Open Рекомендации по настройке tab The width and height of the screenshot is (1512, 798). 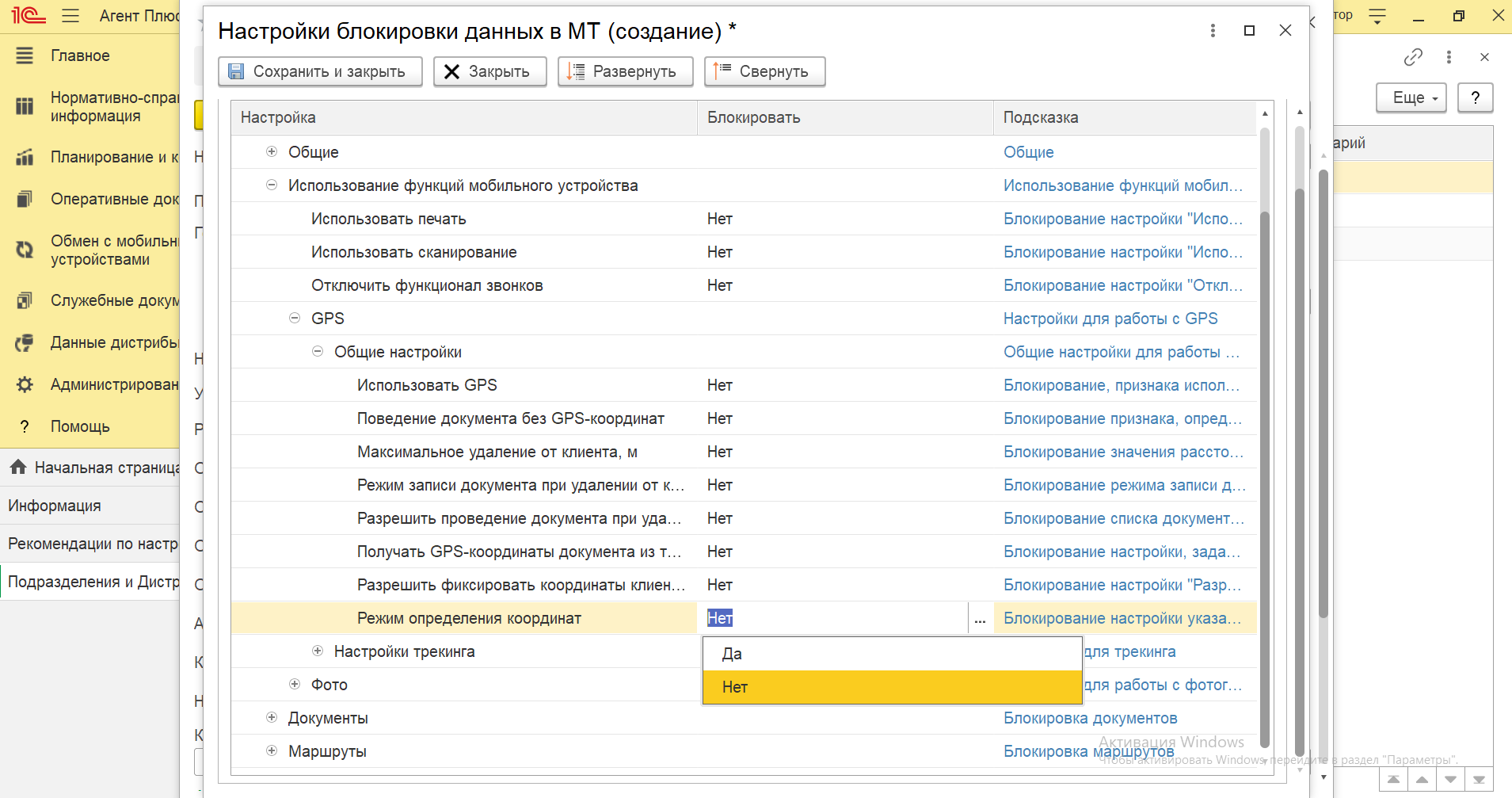(x=90, y=544)
